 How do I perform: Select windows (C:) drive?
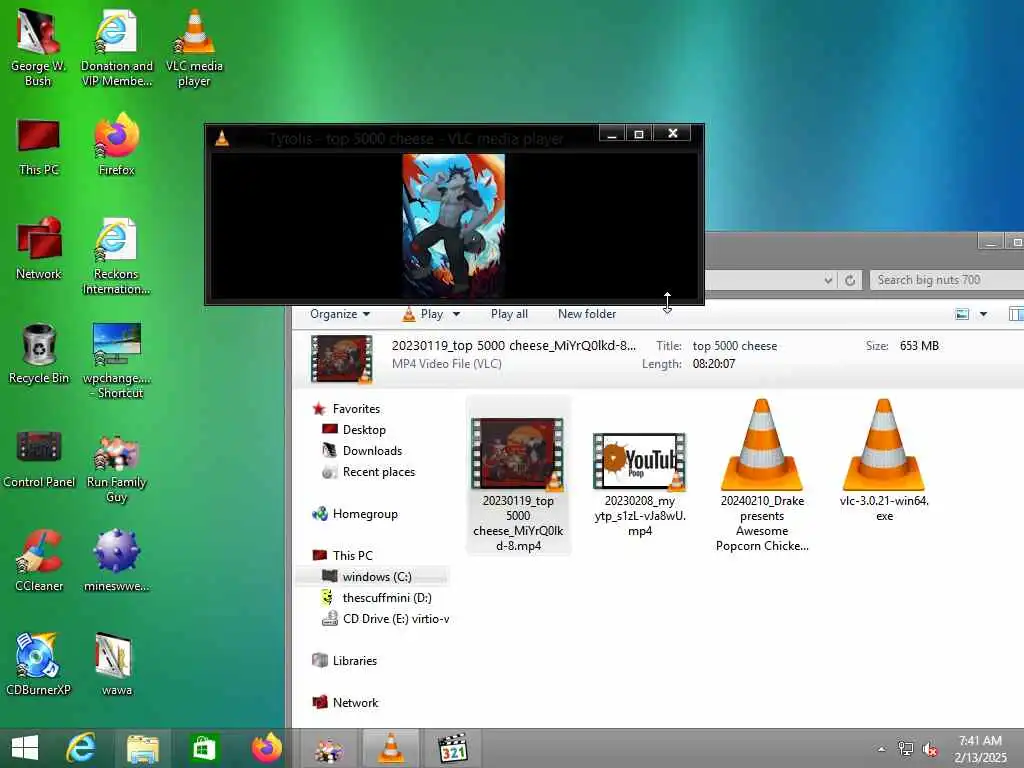377,577
